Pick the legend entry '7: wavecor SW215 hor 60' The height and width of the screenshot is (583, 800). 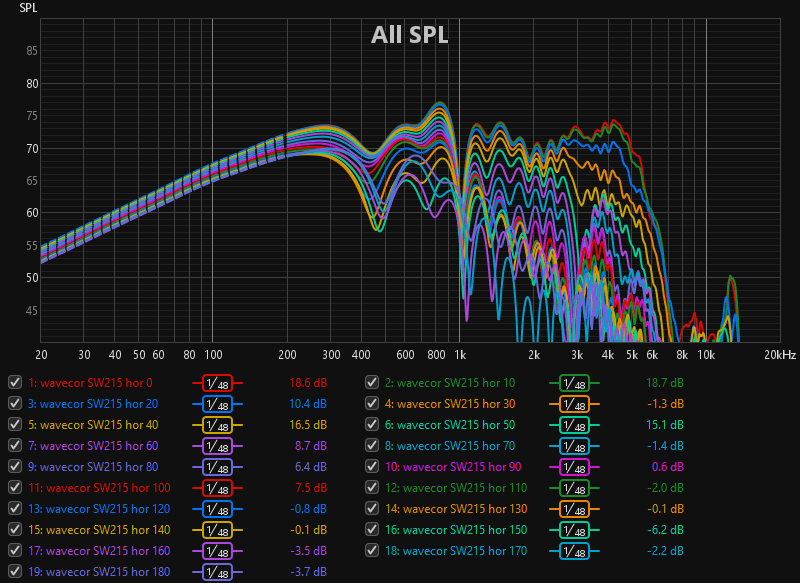click(x=93, y=445)
